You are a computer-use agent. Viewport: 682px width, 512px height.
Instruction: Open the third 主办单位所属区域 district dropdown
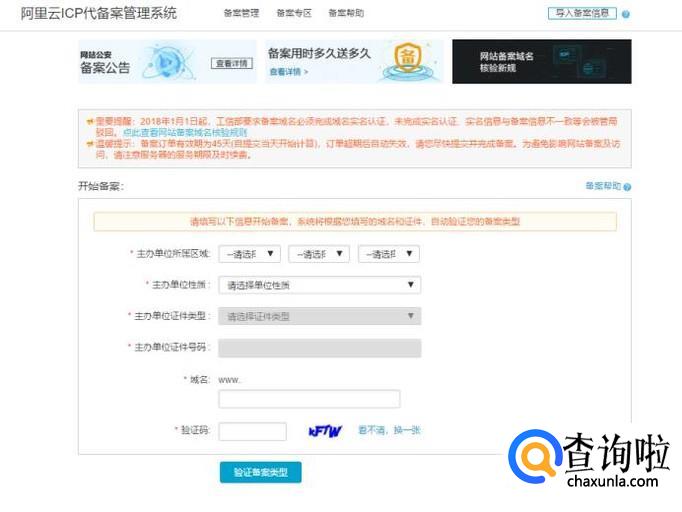(x=389, y=254)
